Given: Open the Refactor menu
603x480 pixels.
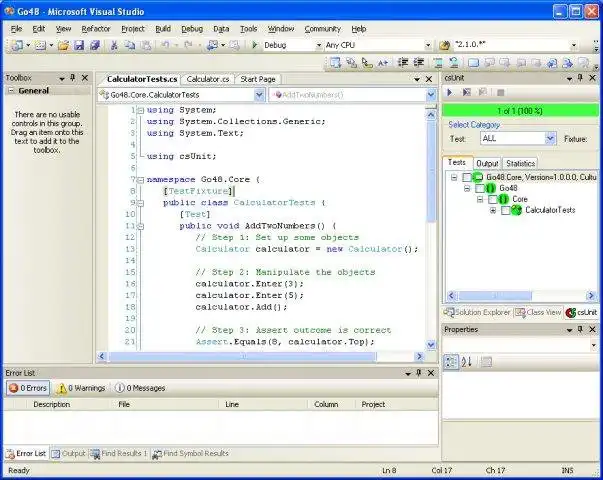Looking at the screenshot, I should [x=96, y=29].
